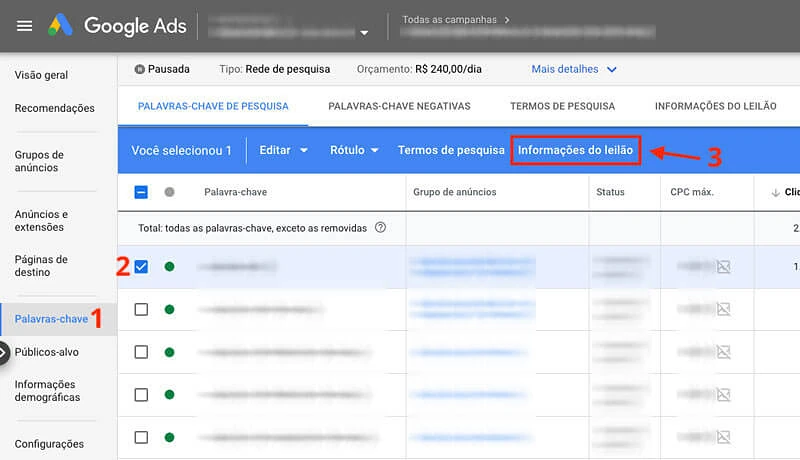Switch to Informações do leilão tab
The height and width of the screenshot is (460, 800).
coord(715,106)
